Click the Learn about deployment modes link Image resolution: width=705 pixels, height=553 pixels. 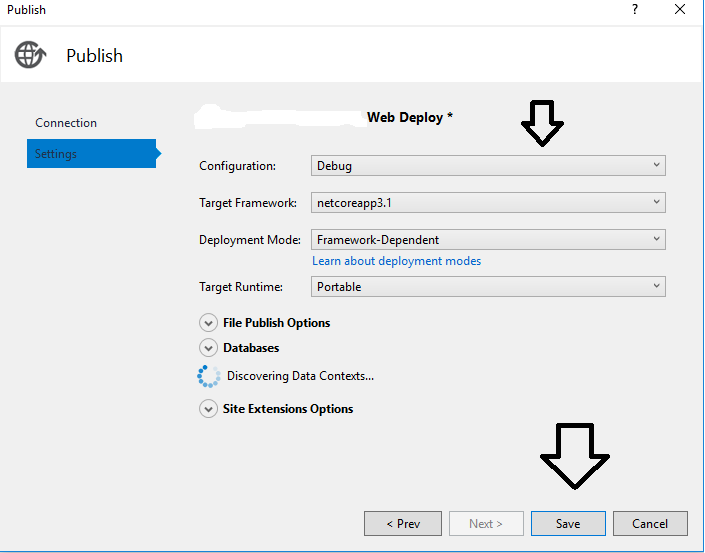click(397, 261)
